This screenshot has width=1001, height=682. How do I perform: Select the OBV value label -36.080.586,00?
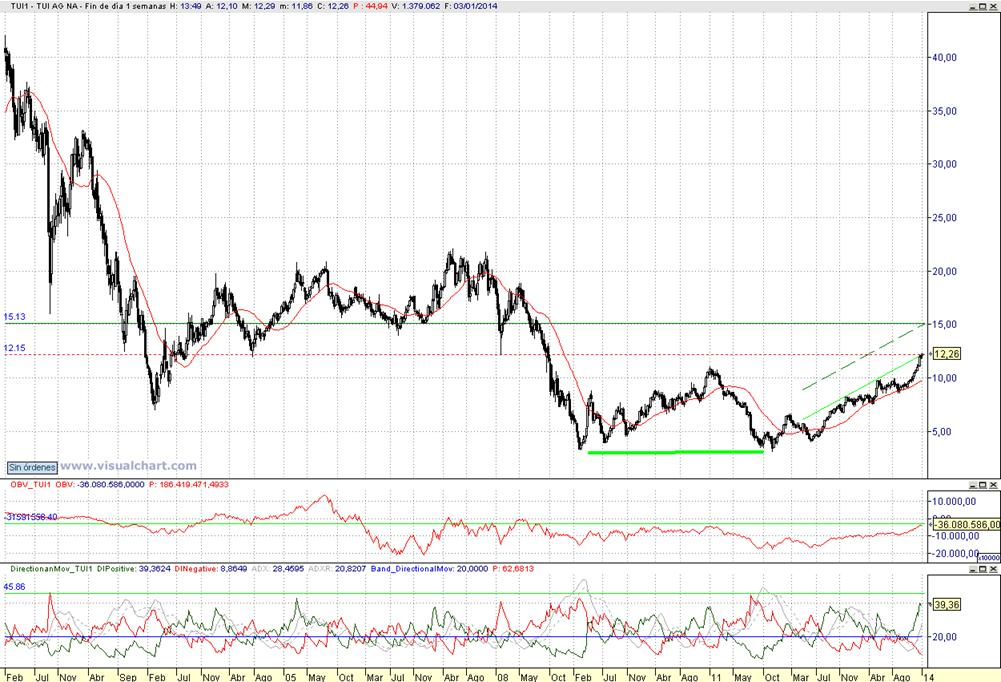pos(967,524)
